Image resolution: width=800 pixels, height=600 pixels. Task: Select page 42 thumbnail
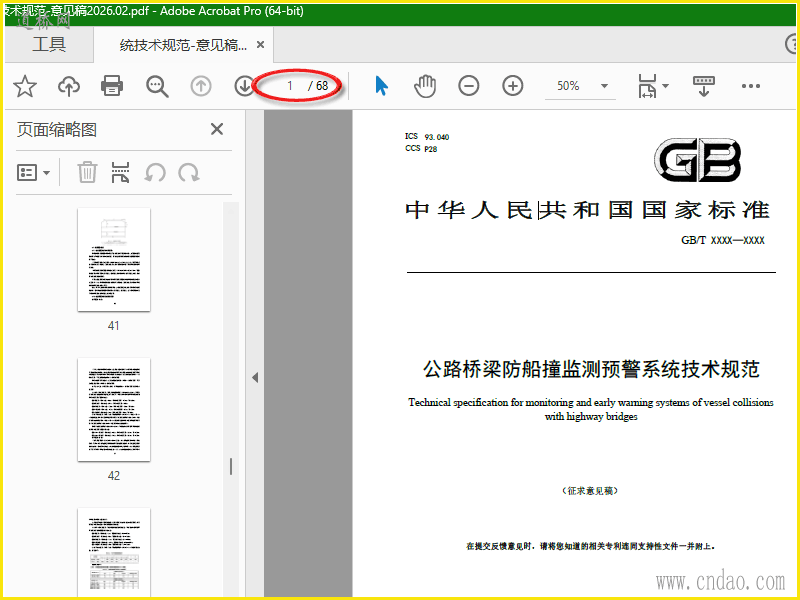114,410
